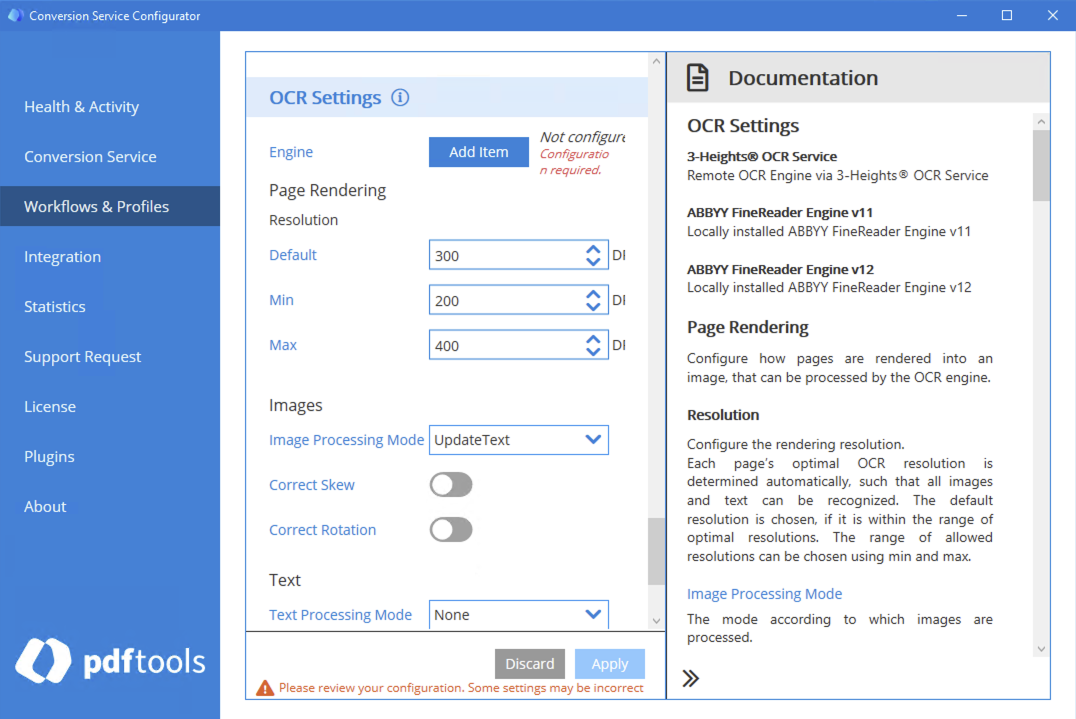The height and width of the screenshot is (719, 1076).
Task: Click the Apply button
Action: tap(610, 663)
